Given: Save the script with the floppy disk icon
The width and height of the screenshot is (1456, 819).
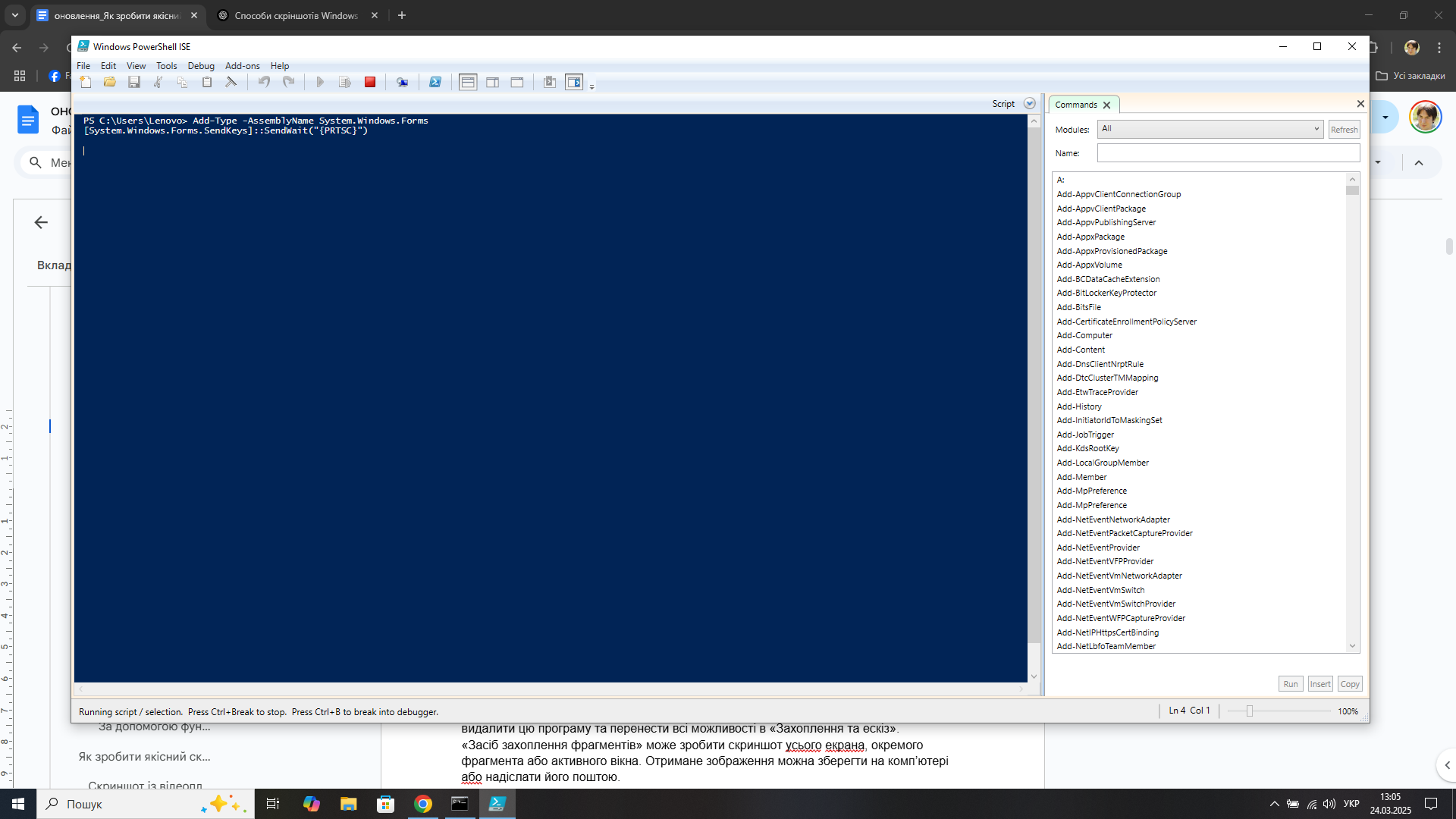Looking at the screenshot, I should pyautogui.click(x=134, y=82).
